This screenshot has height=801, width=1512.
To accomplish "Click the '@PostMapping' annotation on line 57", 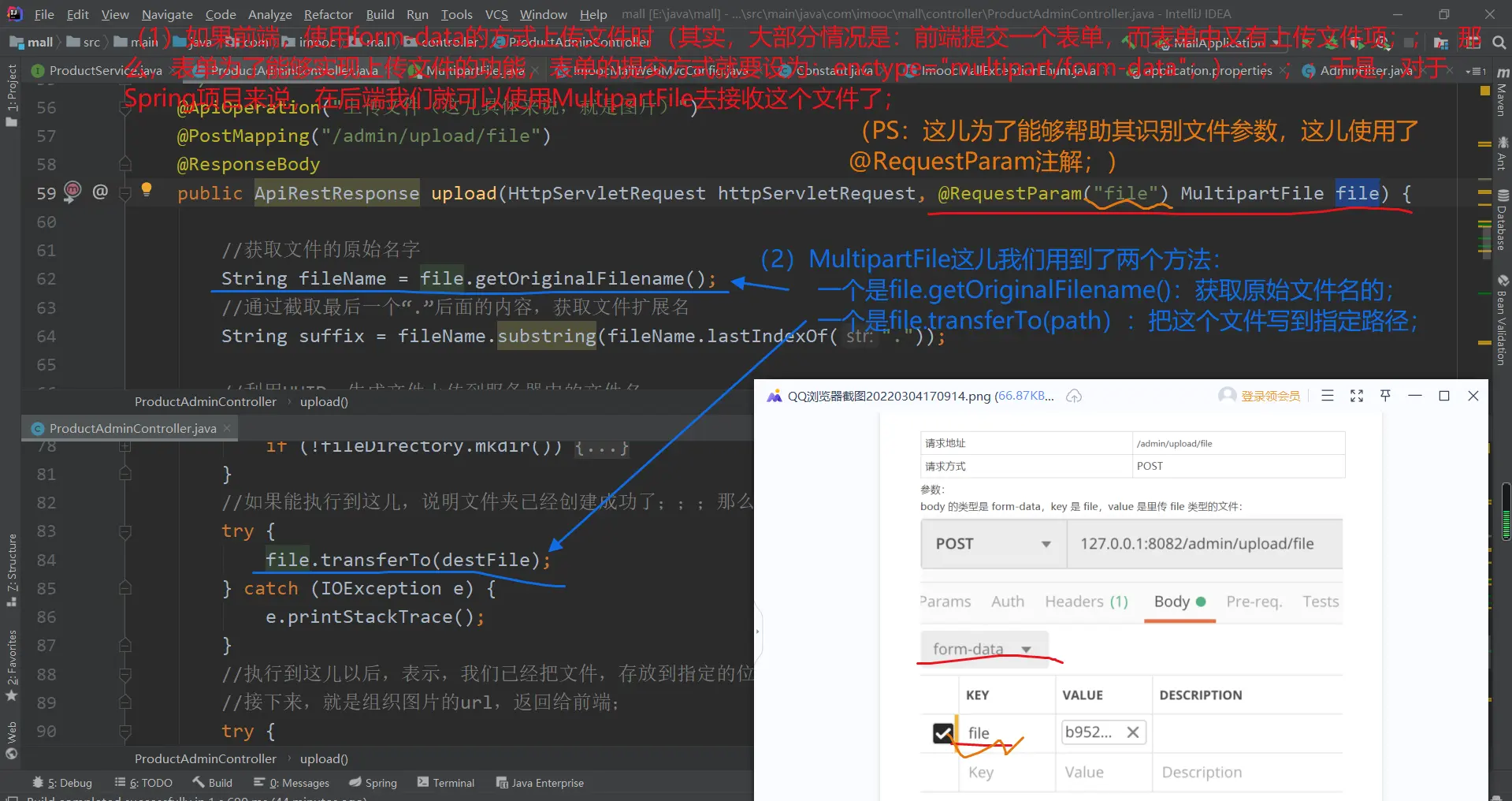I will [243, 136].
